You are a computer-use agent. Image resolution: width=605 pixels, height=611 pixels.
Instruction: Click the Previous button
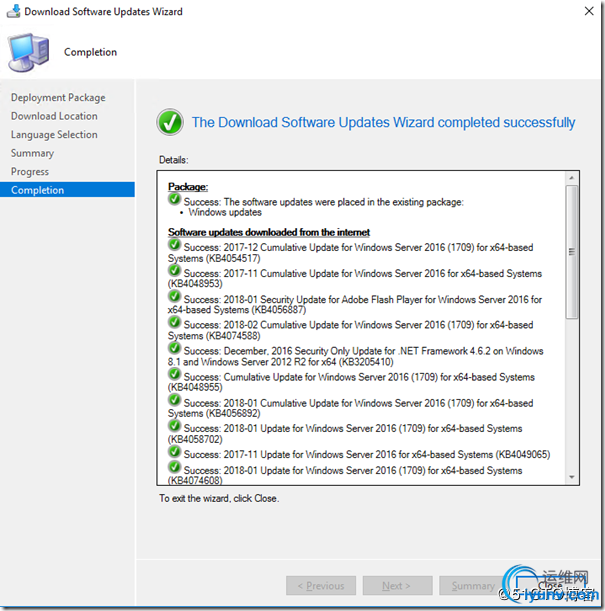321,586
